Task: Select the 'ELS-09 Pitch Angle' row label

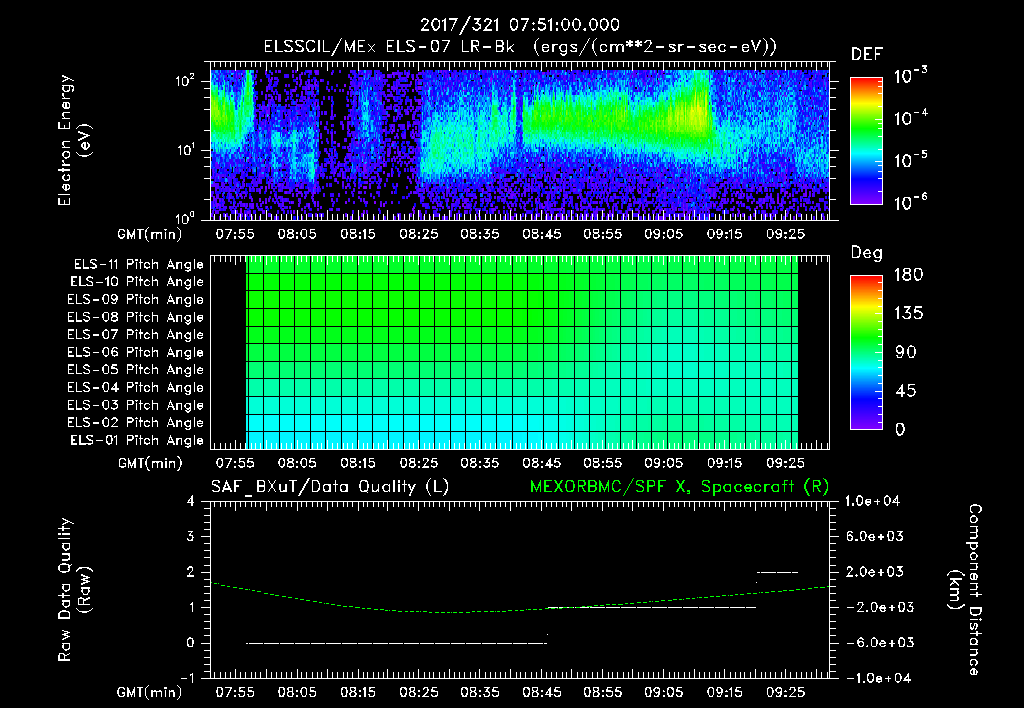Action: [136, 300]
